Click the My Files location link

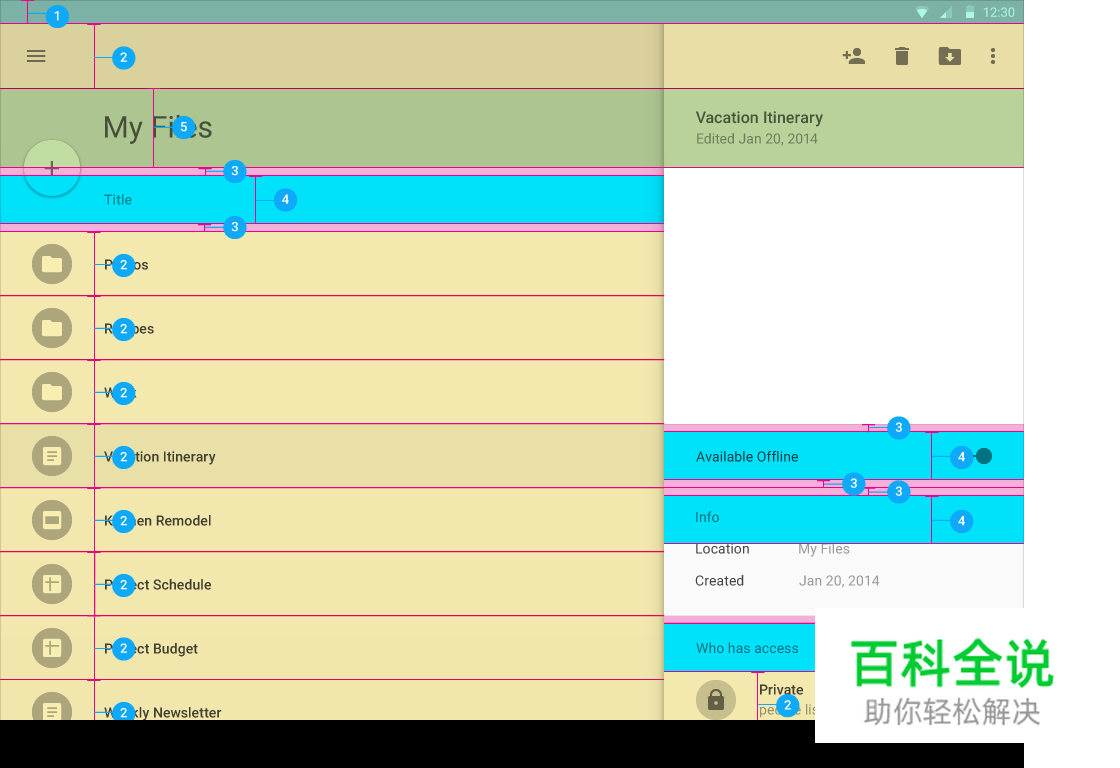pos(822,548)
